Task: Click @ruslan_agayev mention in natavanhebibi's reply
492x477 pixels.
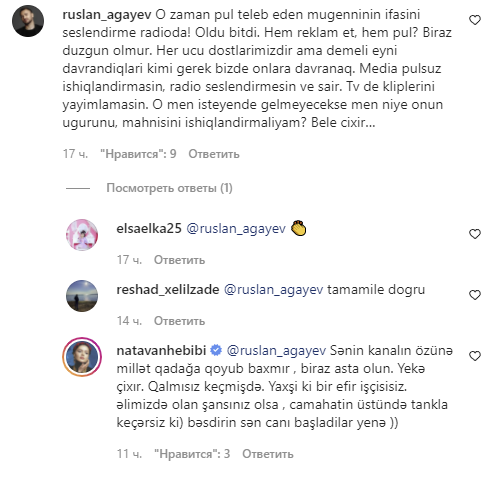Action: 276,351
